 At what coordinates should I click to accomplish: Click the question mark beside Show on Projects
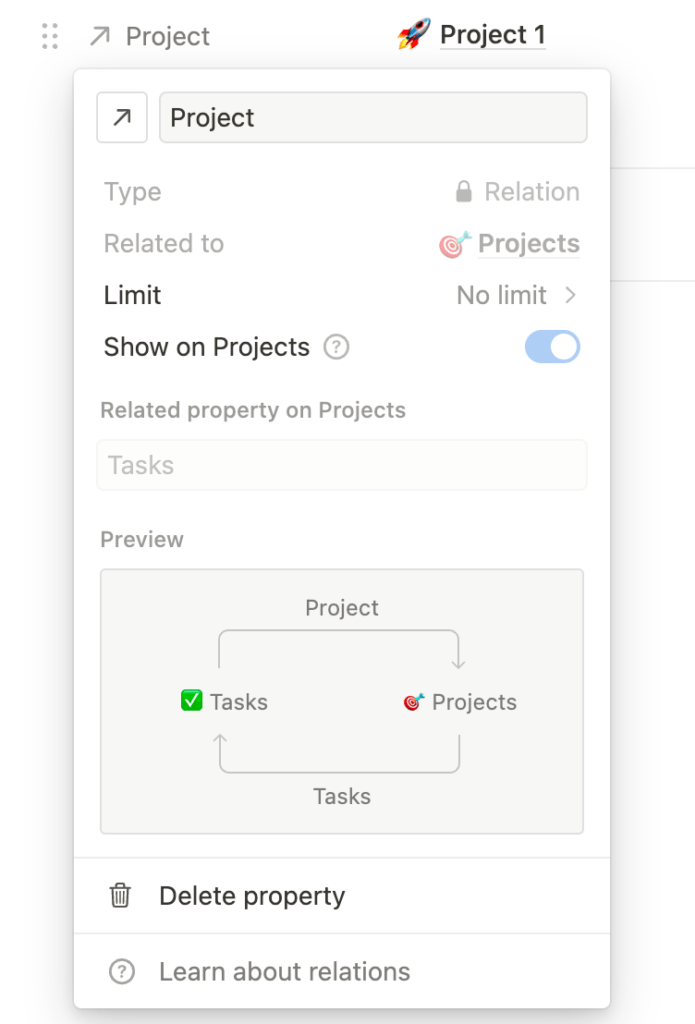[338, 347]
